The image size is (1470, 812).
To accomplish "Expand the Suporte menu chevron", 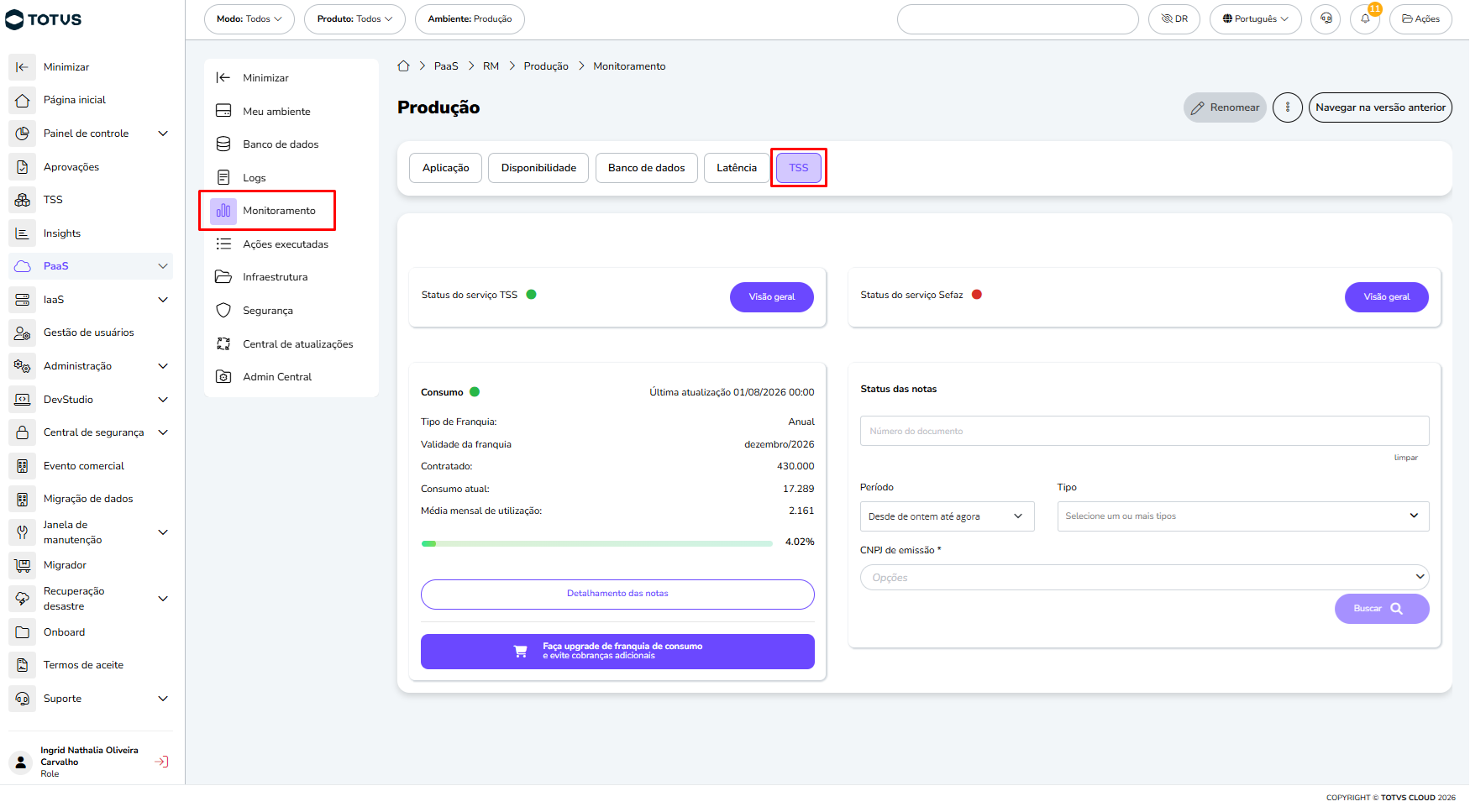I will [x=163, y=699].
